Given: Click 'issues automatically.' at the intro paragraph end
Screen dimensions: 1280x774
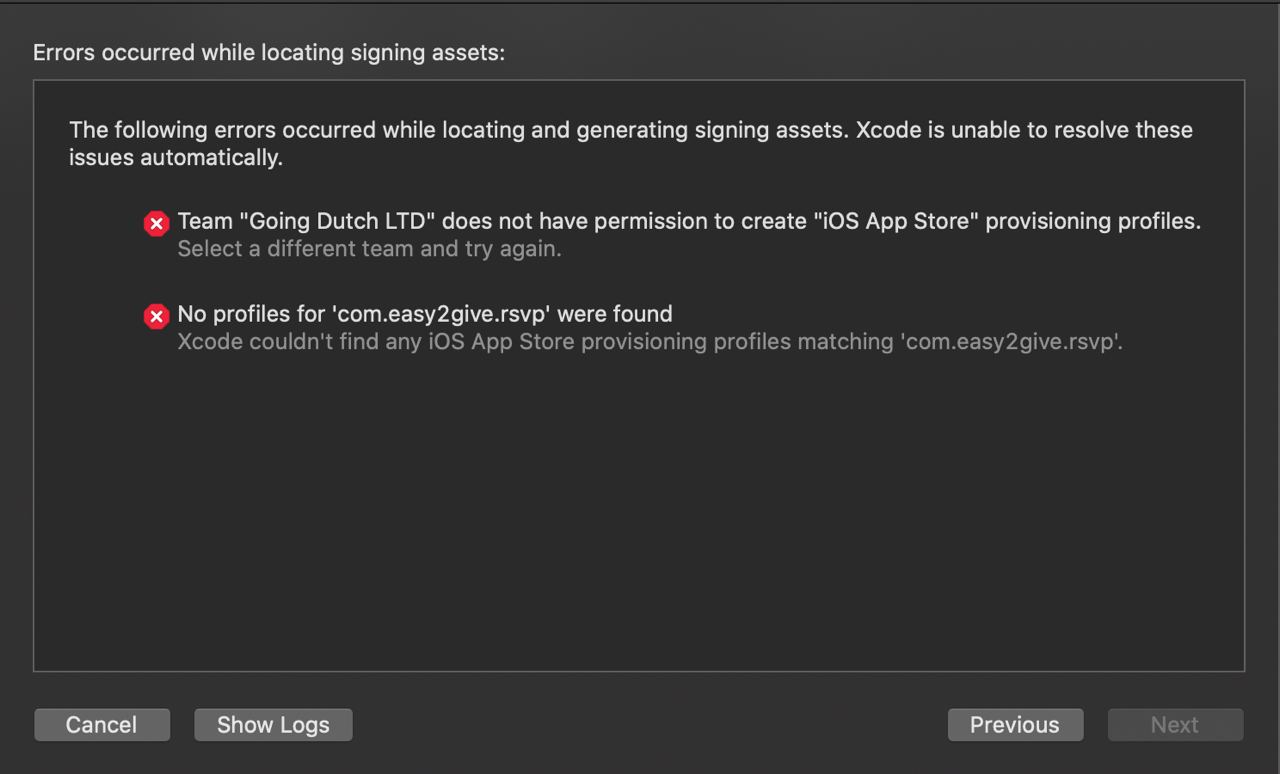Looking at the screenshot, I should tap(176, 158).
